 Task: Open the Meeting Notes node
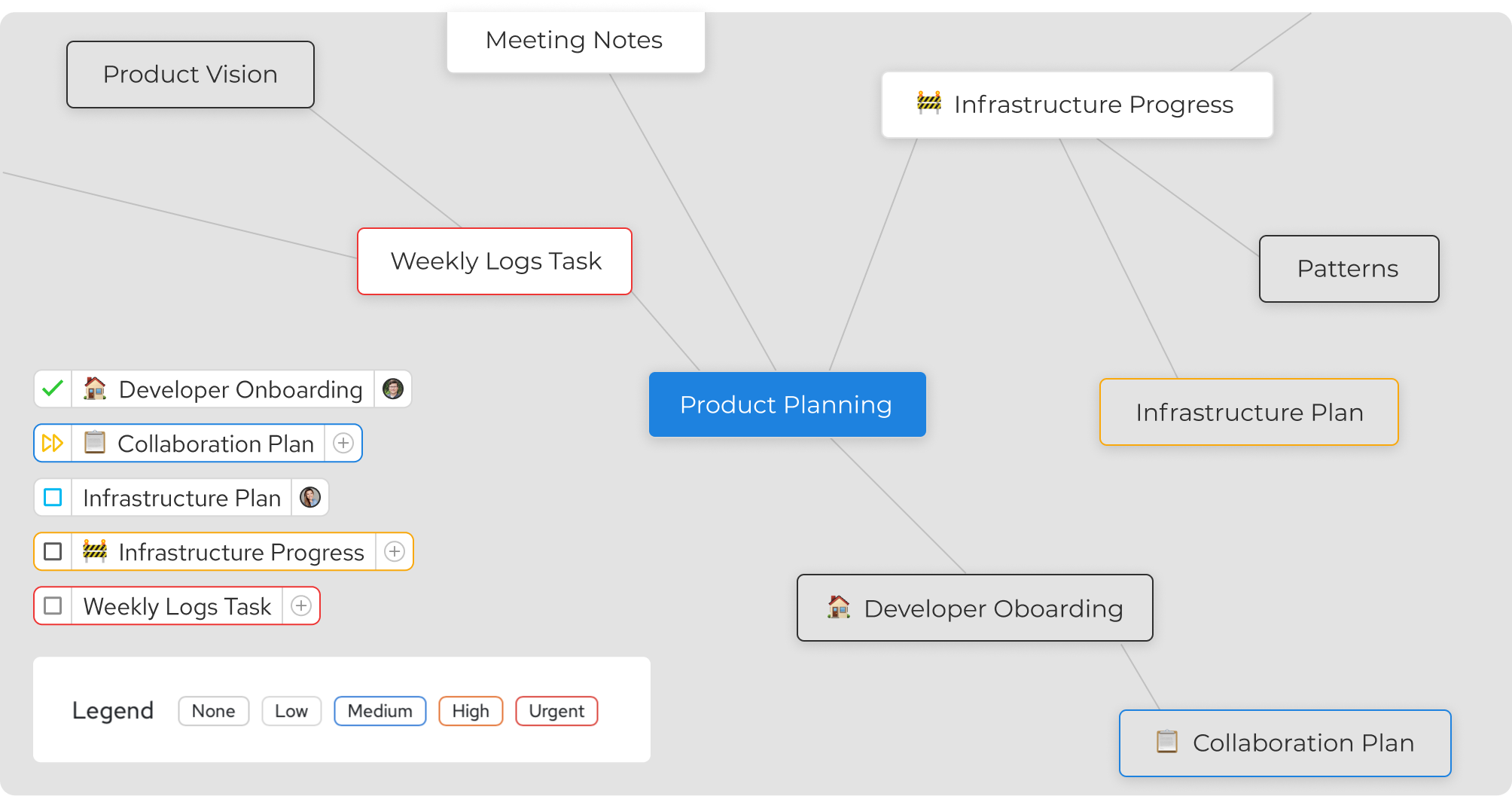575,41
